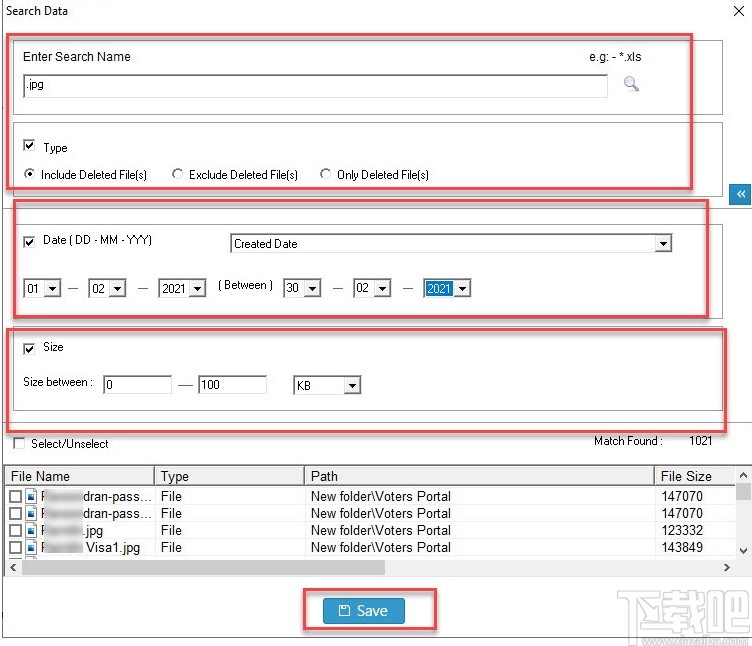Open the KB size unit dropdown
Viewport: 752px width, 646px height.
pyautogui.click(x=352, y=385)
